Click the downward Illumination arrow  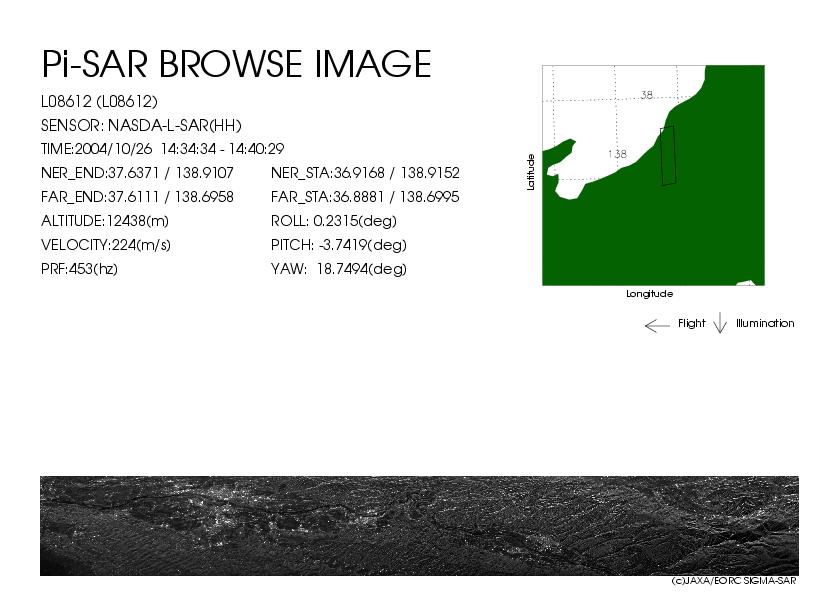click(720, 323)
